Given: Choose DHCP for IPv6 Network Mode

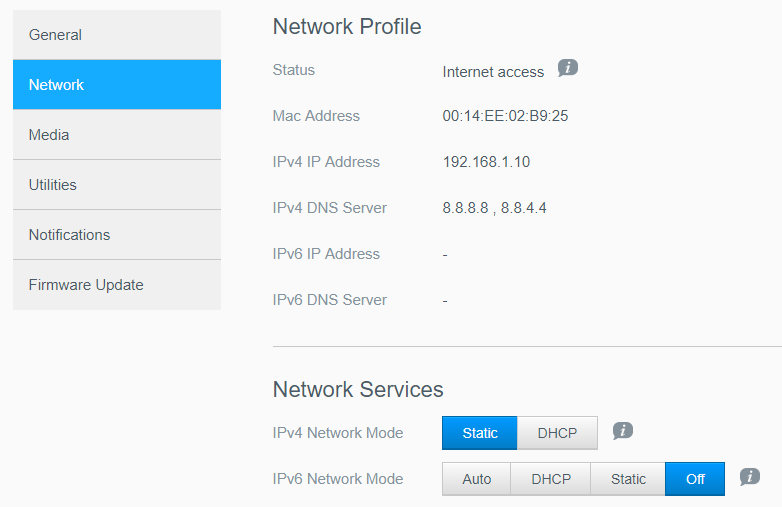Looking at the screenshot, I should [551, 479].
